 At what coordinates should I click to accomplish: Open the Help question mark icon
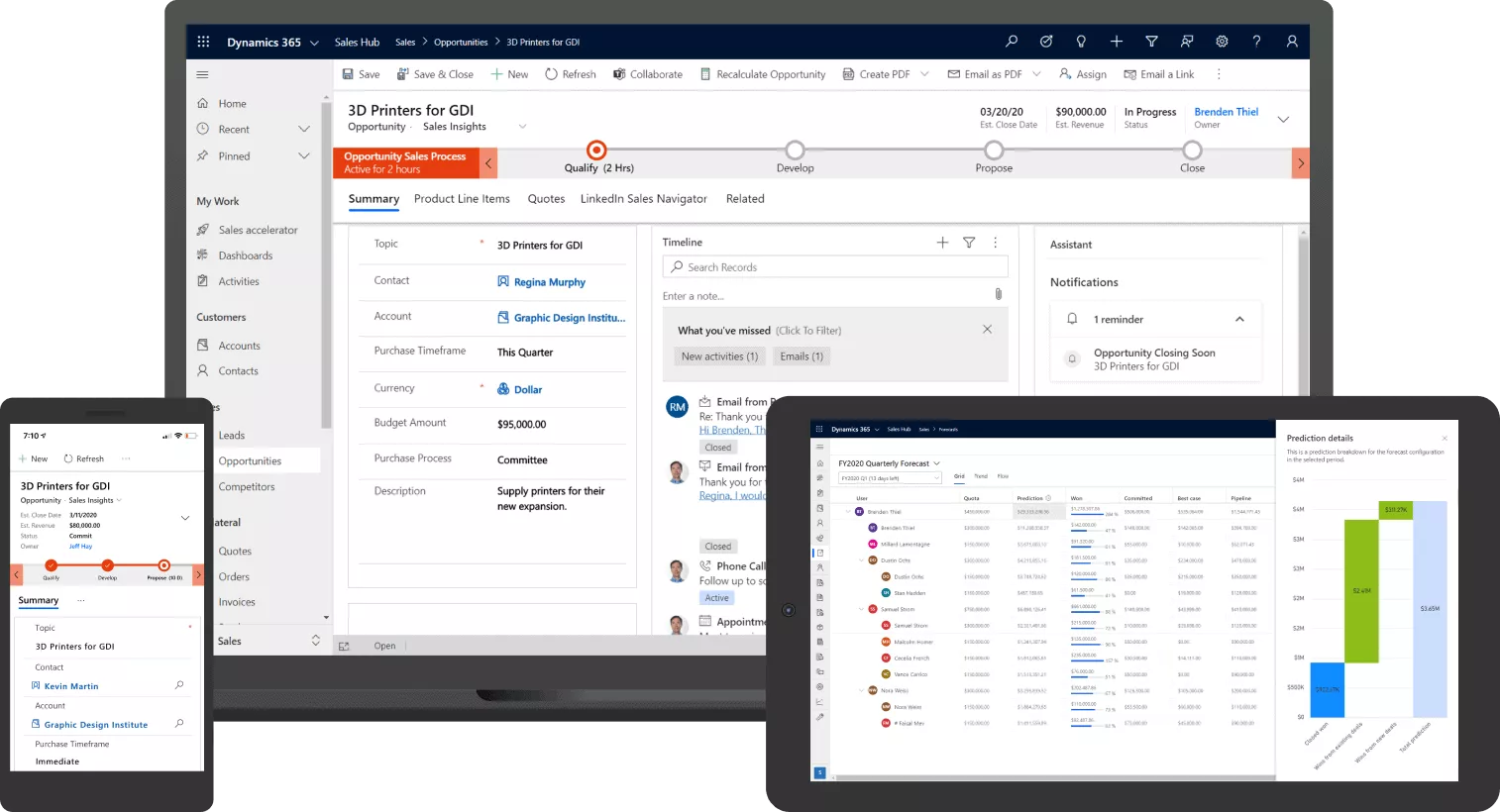pos(1256,42)
